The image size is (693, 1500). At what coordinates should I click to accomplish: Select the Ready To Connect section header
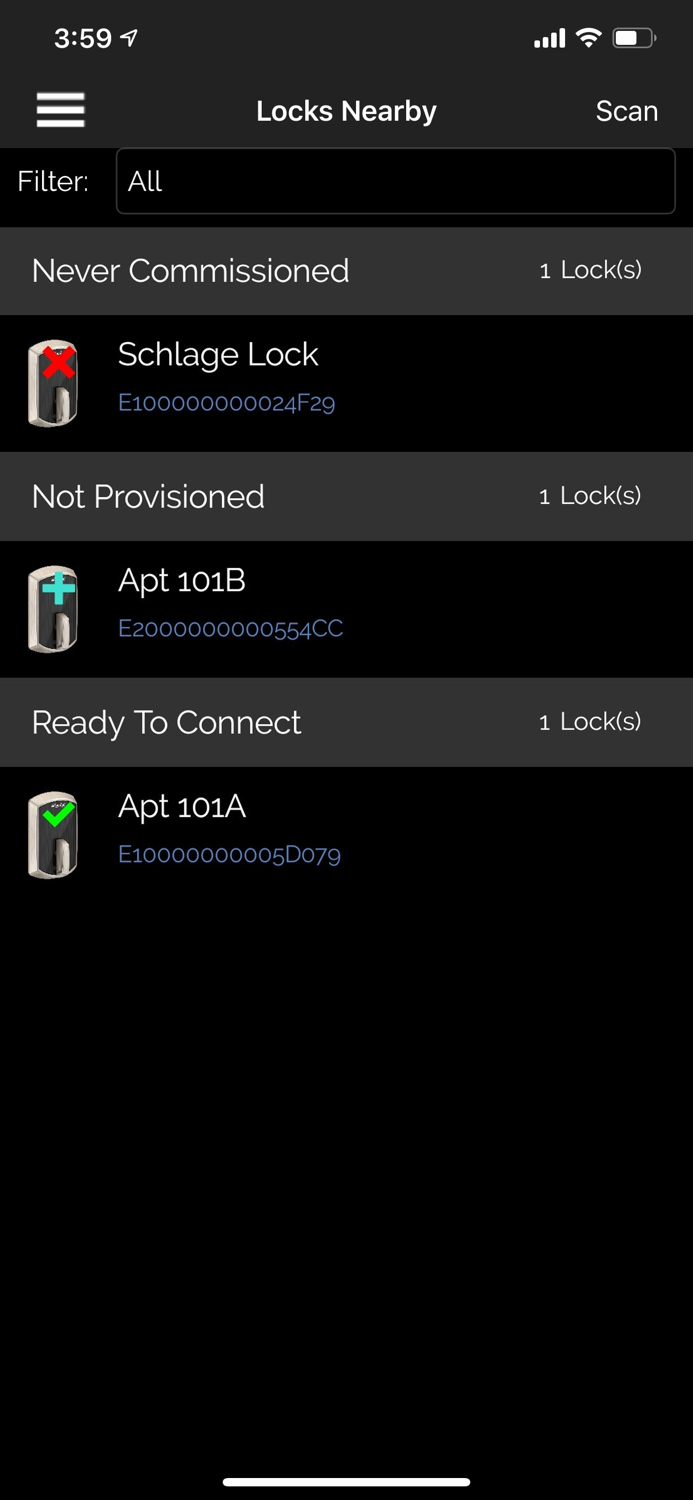point(346,723)
